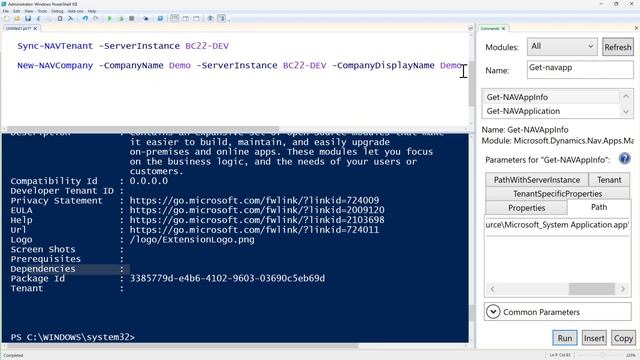Open the Debug menu
This screenshot has height=360, width=640.
click(x=57, y=11)
